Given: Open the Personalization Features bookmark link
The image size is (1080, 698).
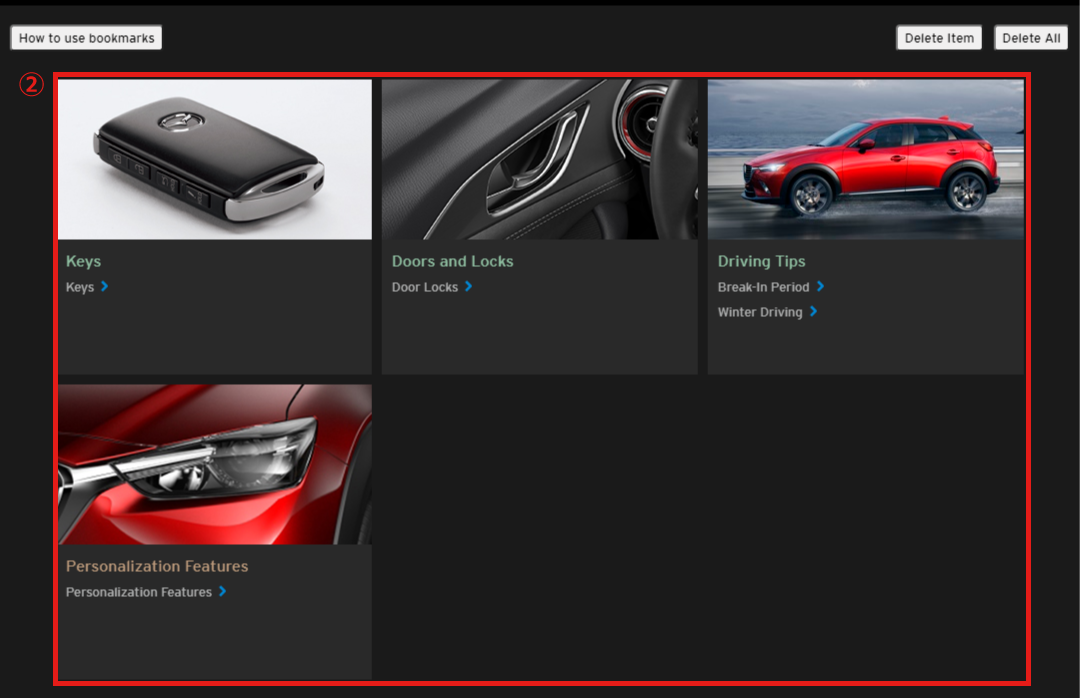Looking at the screenshot, I should coord(138,592).
